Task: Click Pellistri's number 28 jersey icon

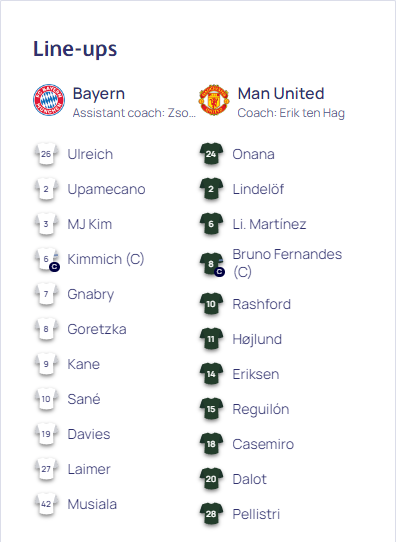Action: (211, 514)
